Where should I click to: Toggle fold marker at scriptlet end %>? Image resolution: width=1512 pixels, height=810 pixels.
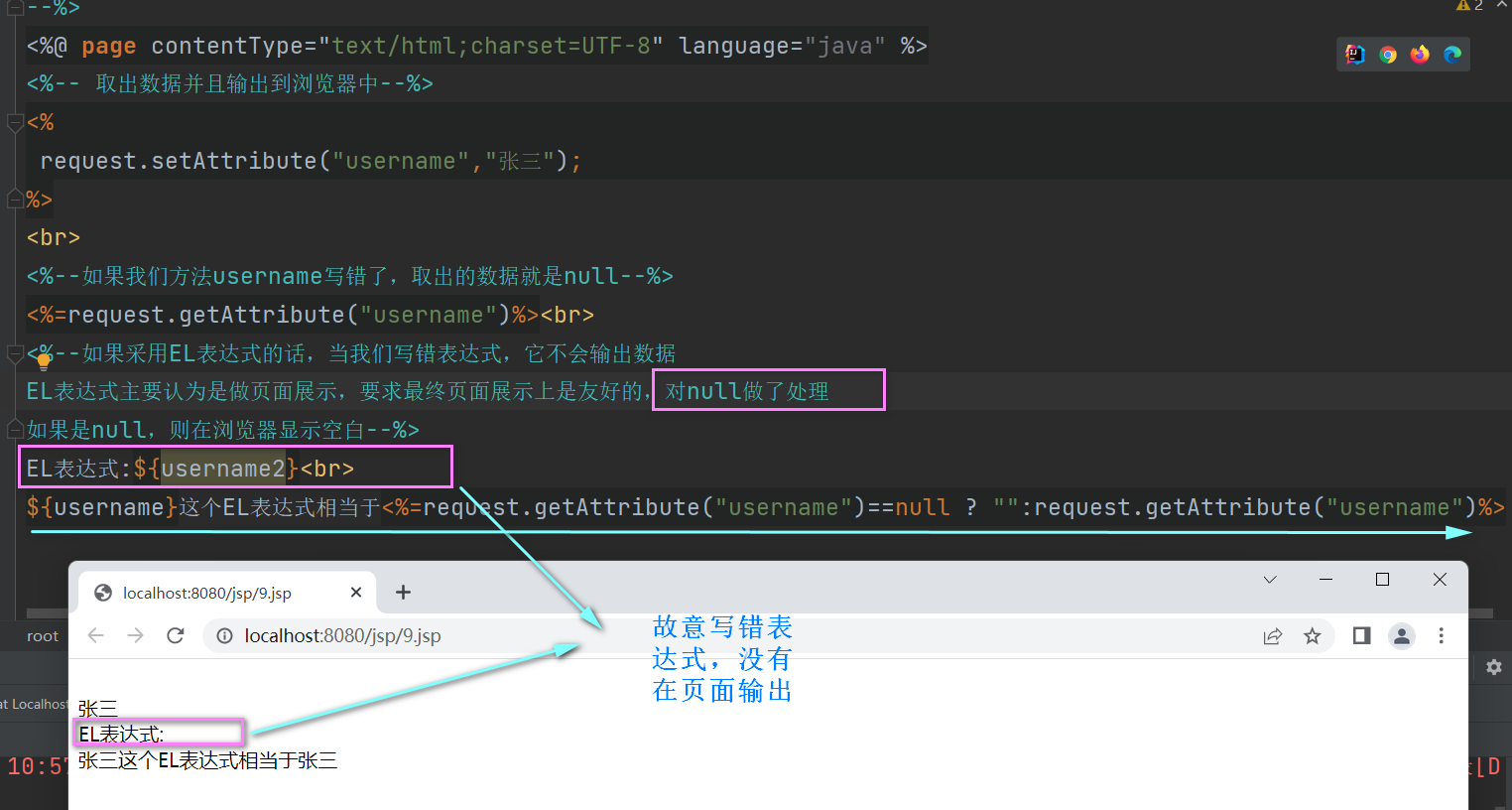14,200
